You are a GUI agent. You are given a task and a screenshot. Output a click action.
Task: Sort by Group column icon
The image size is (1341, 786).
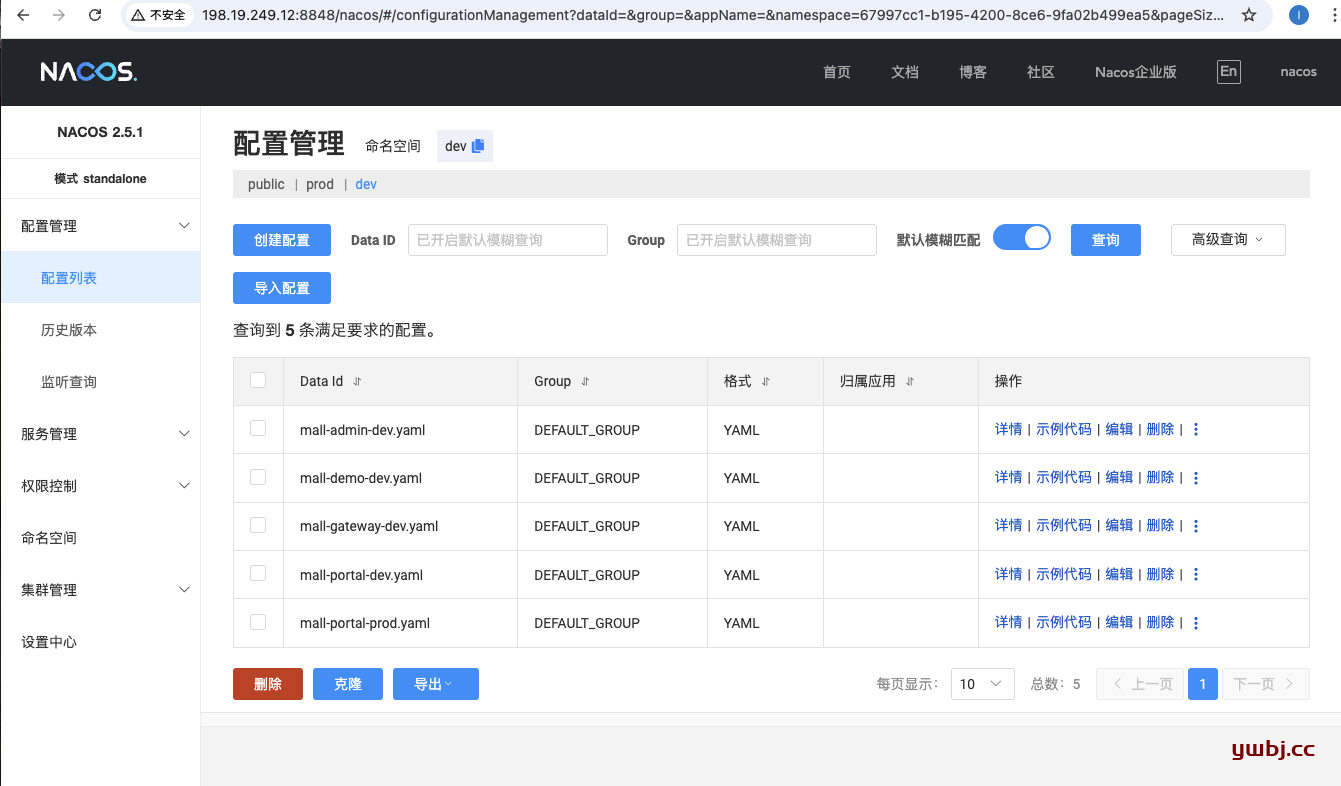[x=585, y=382]
